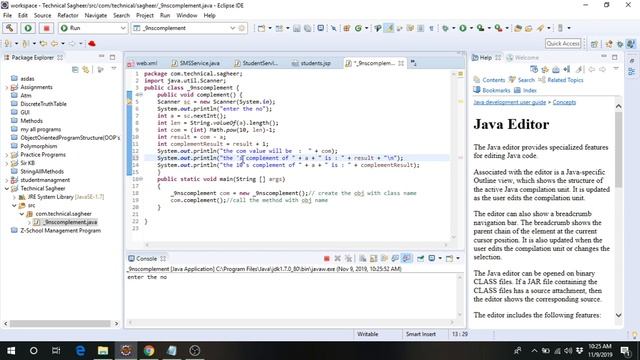Toggle Show Console When Standard Out Changes
This screenshot has height=360, width=640.
pos(395,258)
